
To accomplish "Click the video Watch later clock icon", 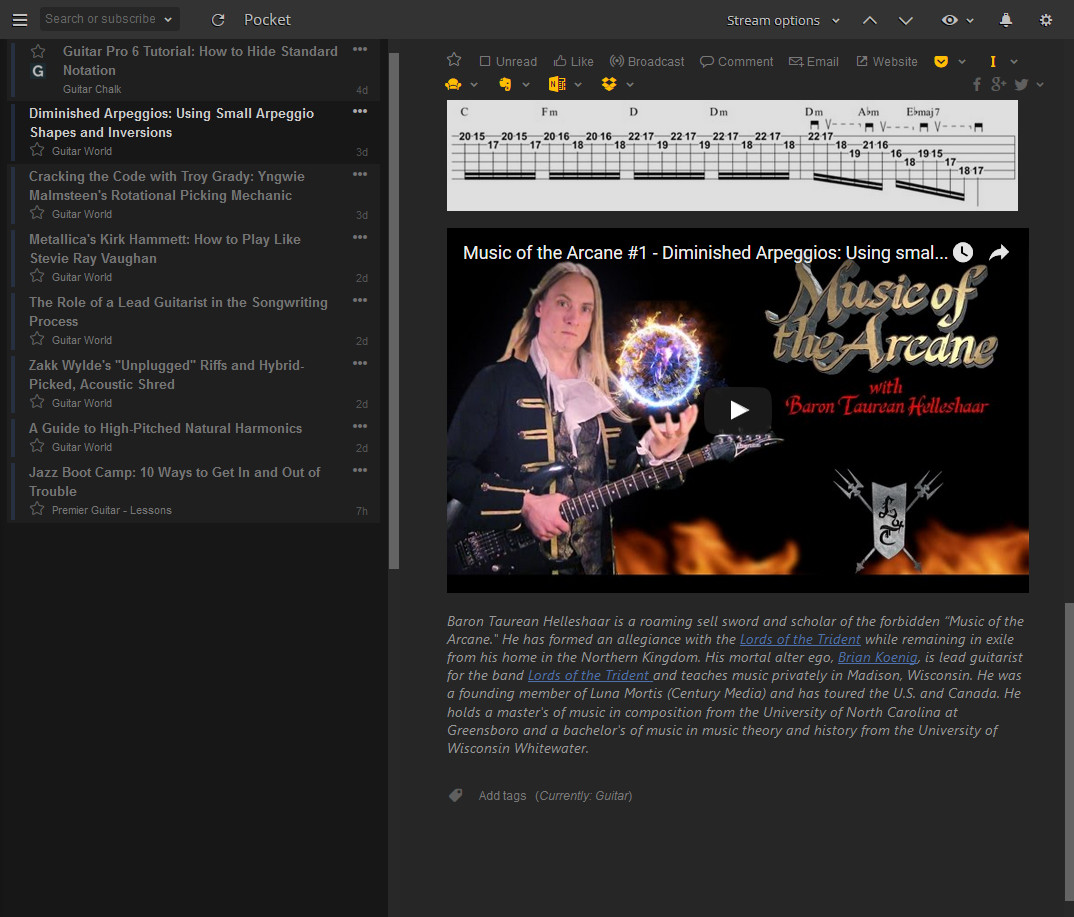I will pos(962,252).
